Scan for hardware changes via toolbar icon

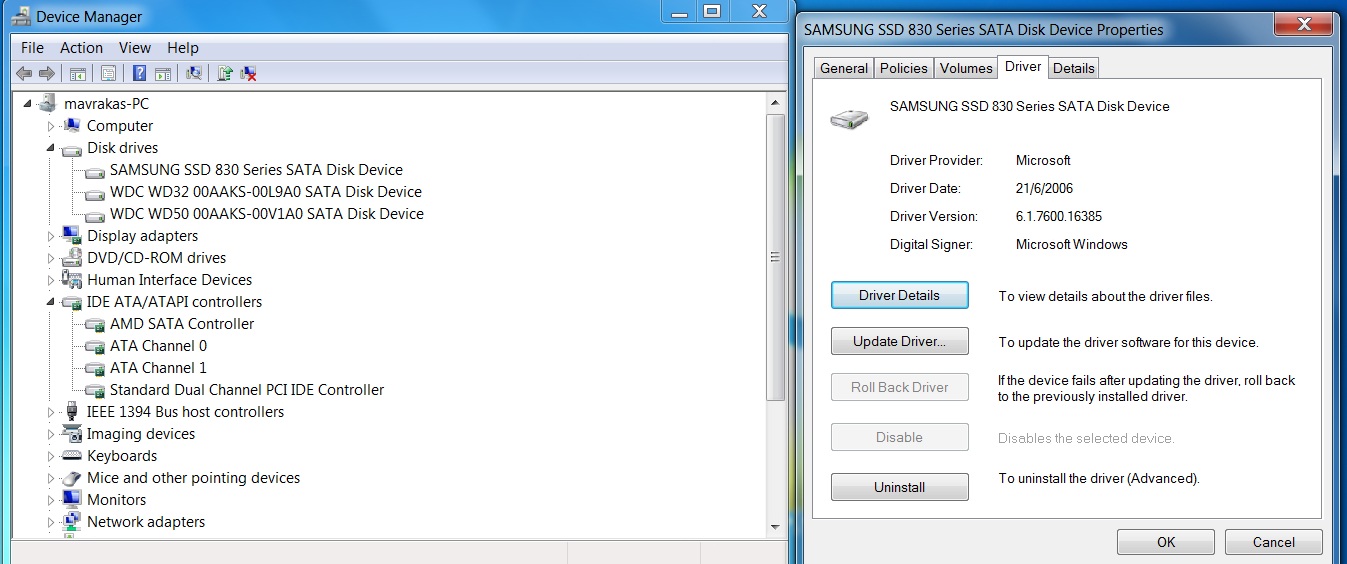[x=194, y=73]
